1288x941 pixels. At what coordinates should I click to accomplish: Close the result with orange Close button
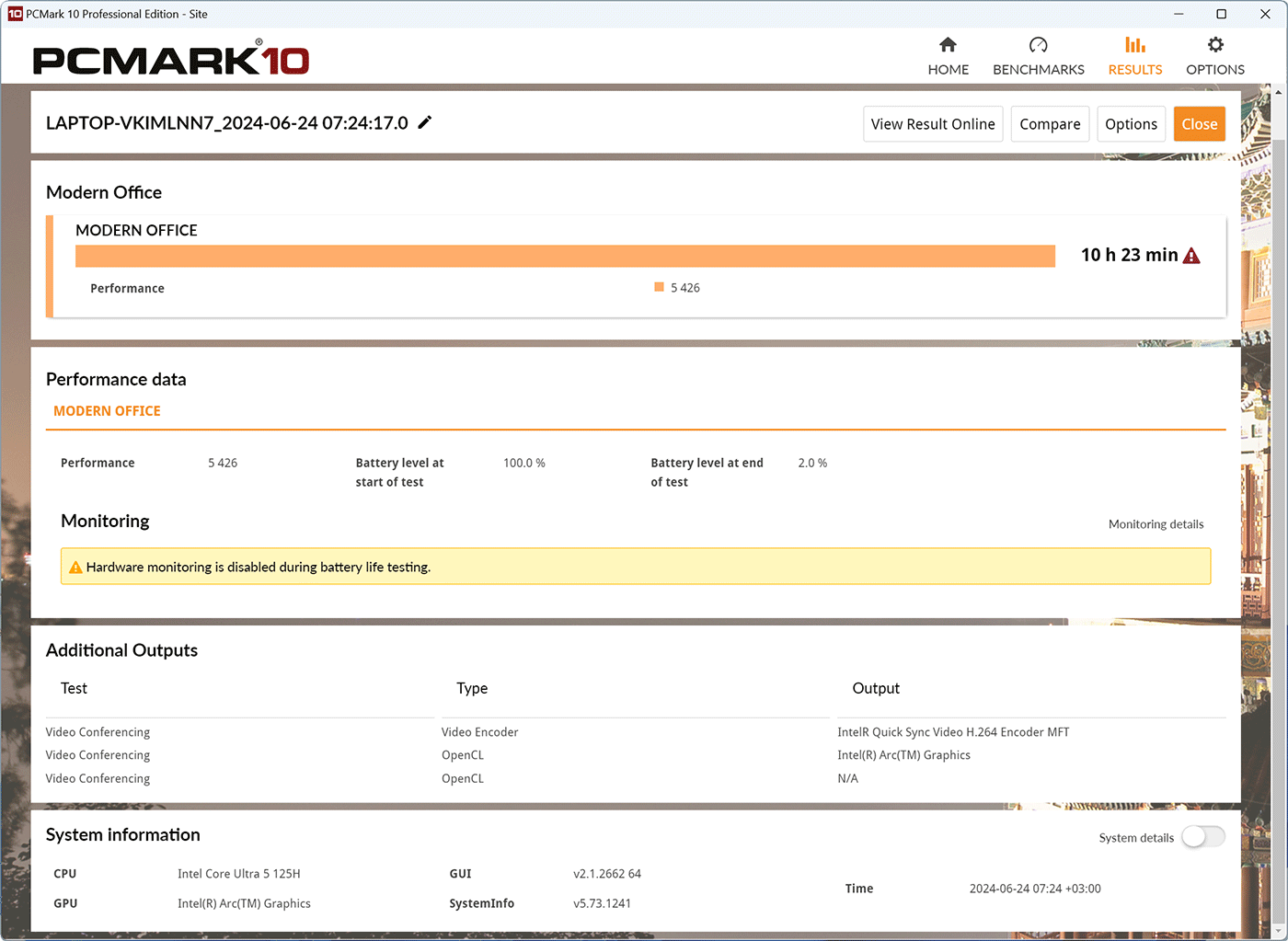pyautogui.click(x=1199, y=124)
